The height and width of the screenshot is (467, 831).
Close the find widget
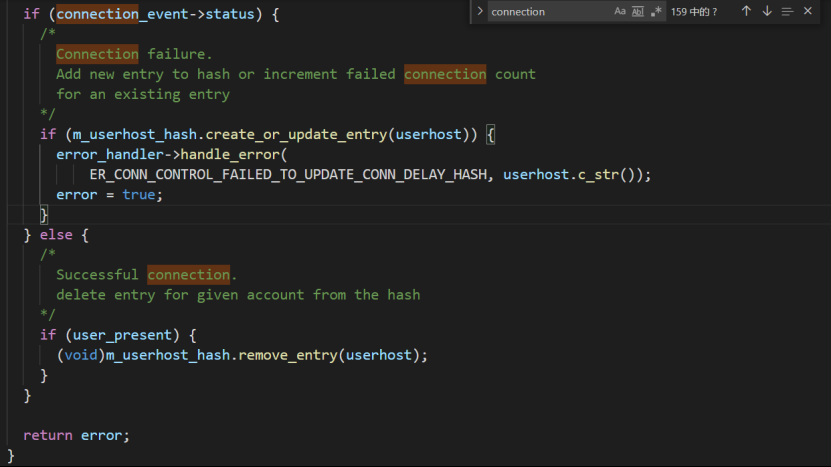[x=808, y=11]
